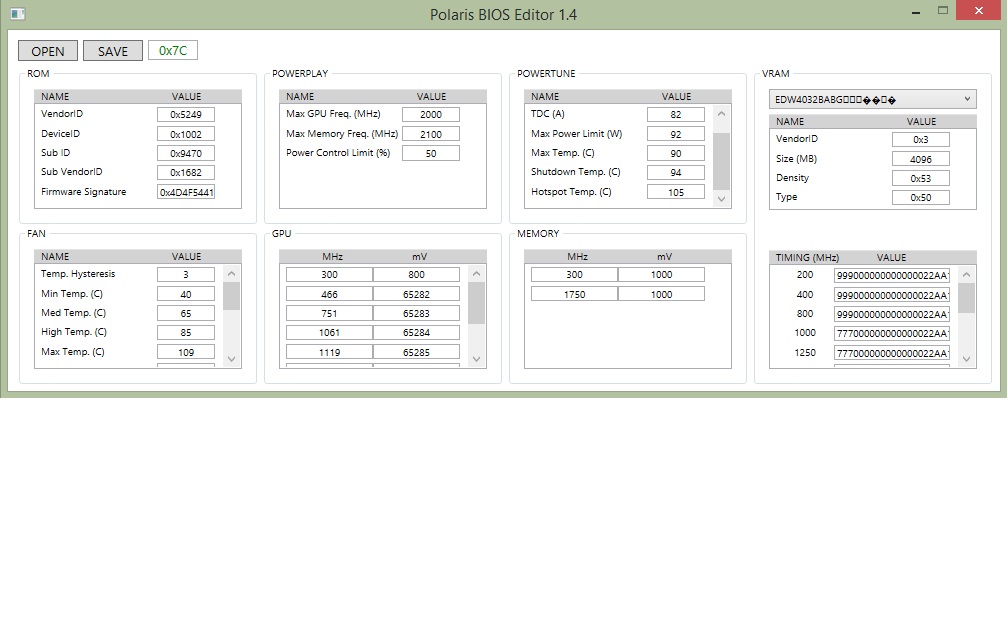Click the FAN list scroll up arrow
Screen dimensions: 1008x630
tap(231, 274)
